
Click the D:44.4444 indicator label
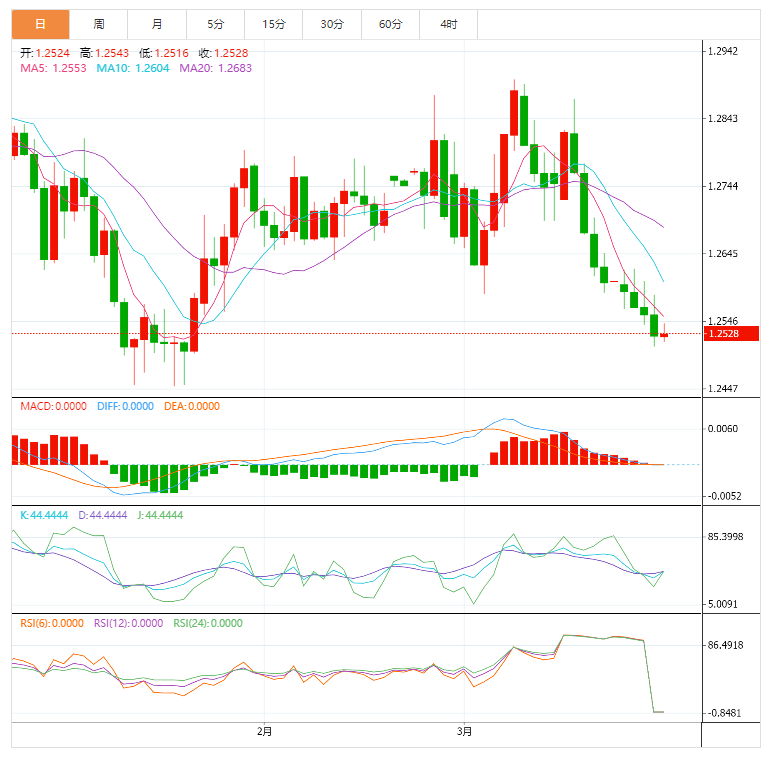point(103,515)
